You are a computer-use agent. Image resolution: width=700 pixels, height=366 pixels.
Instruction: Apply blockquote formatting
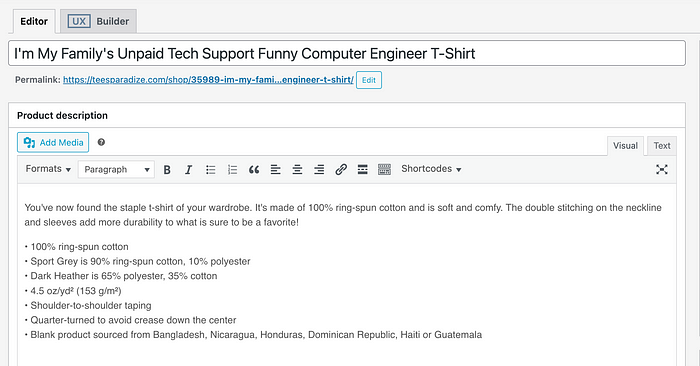(254, 170)
